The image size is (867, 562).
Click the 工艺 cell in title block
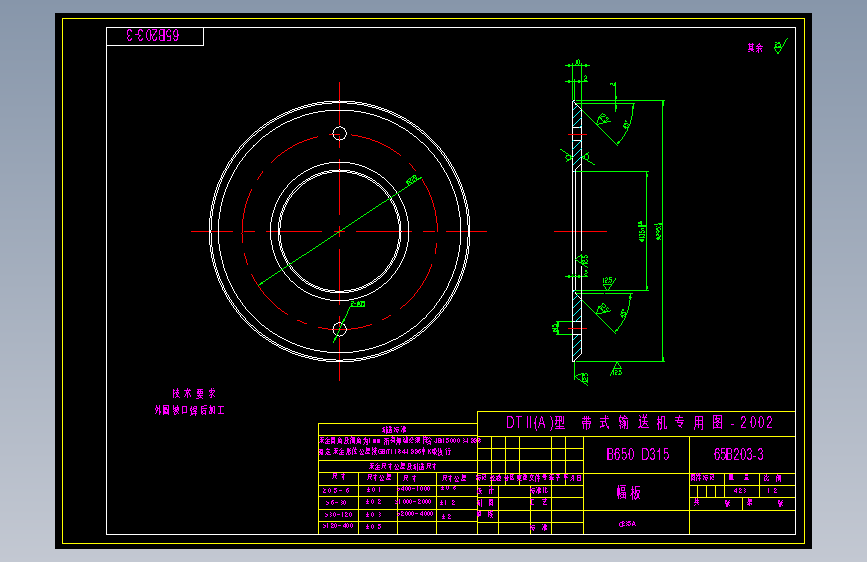[539, 502]
